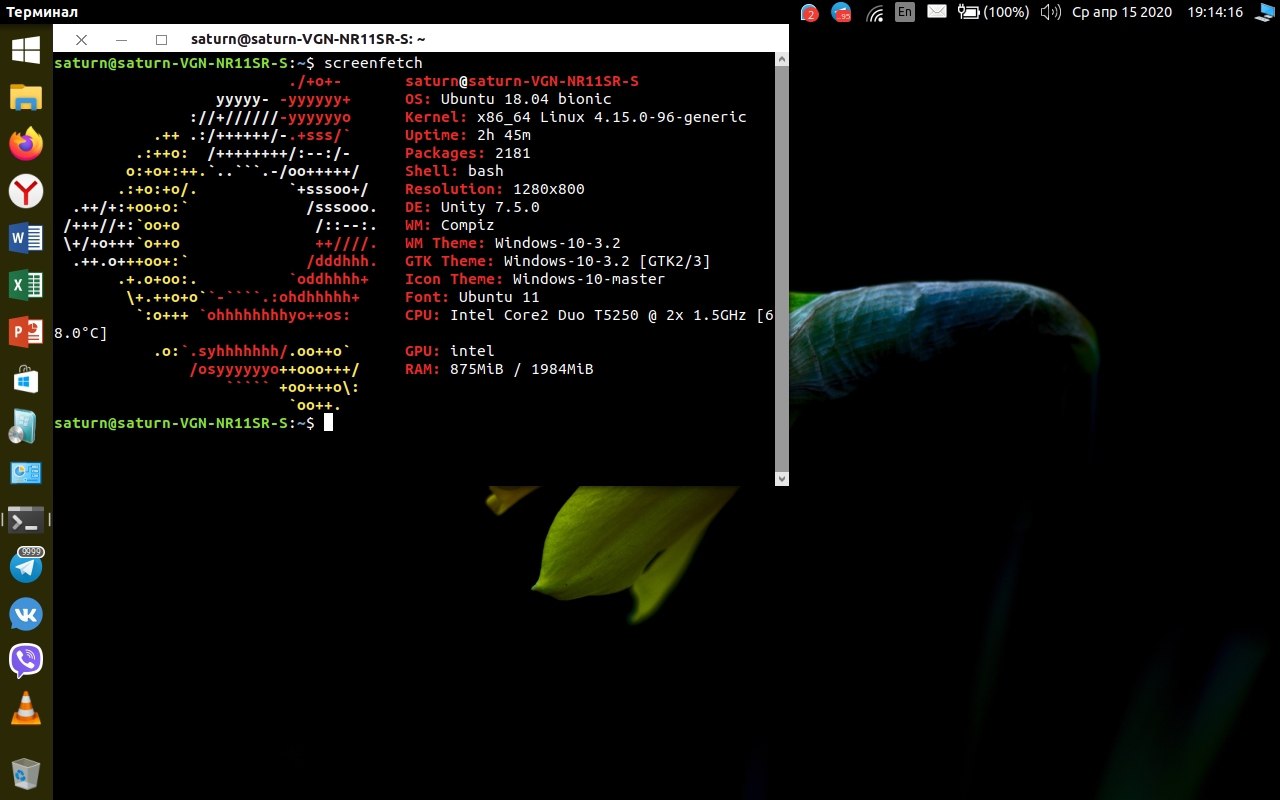
Task: Click the 'RAM: 875MiB / 1984MiB' line
Action: pos(499,369)
